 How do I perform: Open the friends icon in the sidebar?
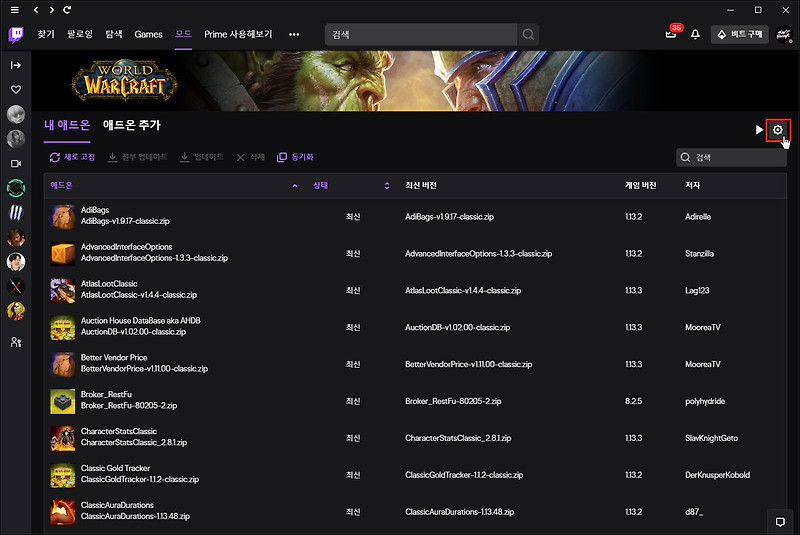[x=16, y=342]
